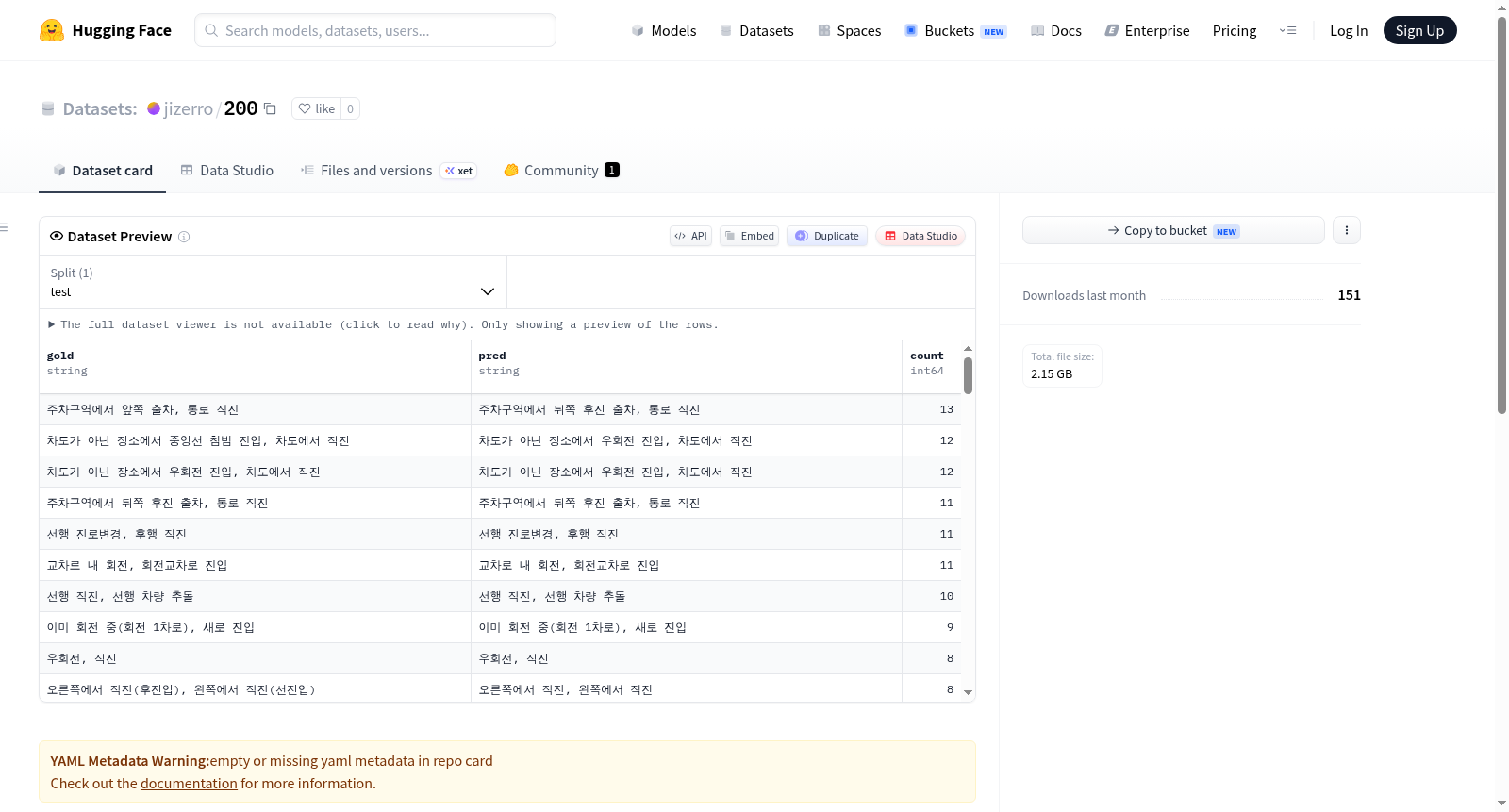Like the dataset with heart button
The width and height of the screenshot is (1509, 812).
(317, 108)
